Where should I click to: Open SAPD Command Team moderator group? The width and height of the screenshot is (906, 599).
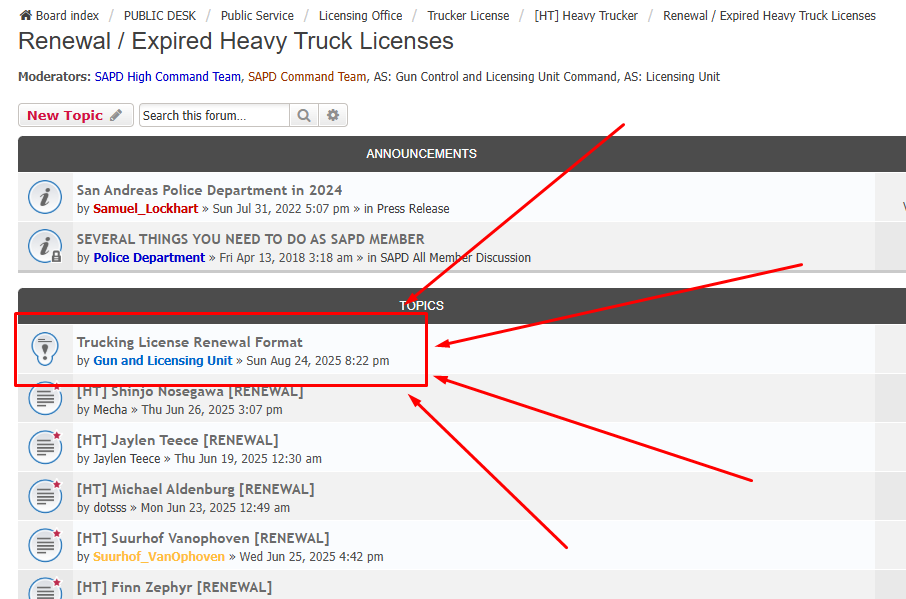point(307,76)
